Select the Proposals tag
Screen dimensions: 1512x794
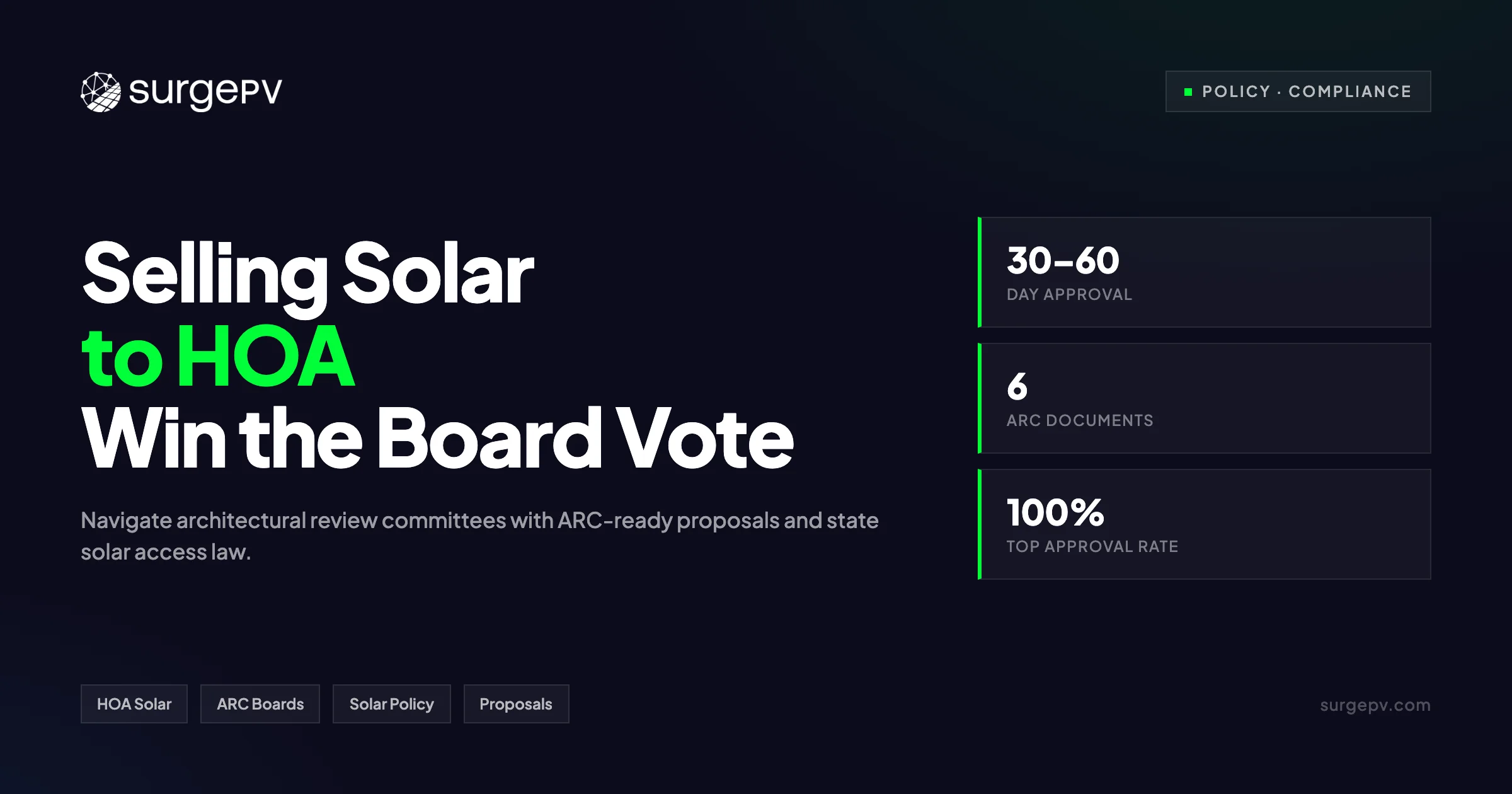516,704
